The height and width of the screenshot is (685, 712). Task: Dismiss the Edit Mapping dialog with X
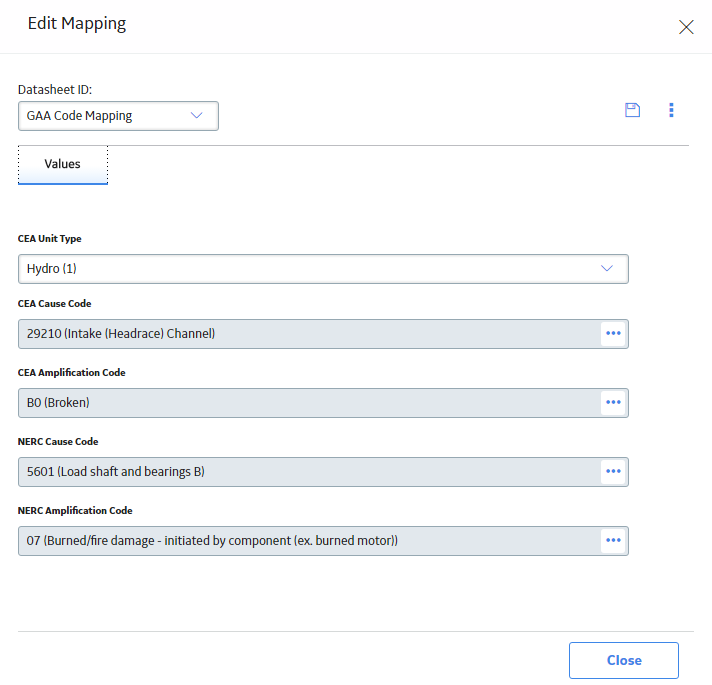click(686, 27)
